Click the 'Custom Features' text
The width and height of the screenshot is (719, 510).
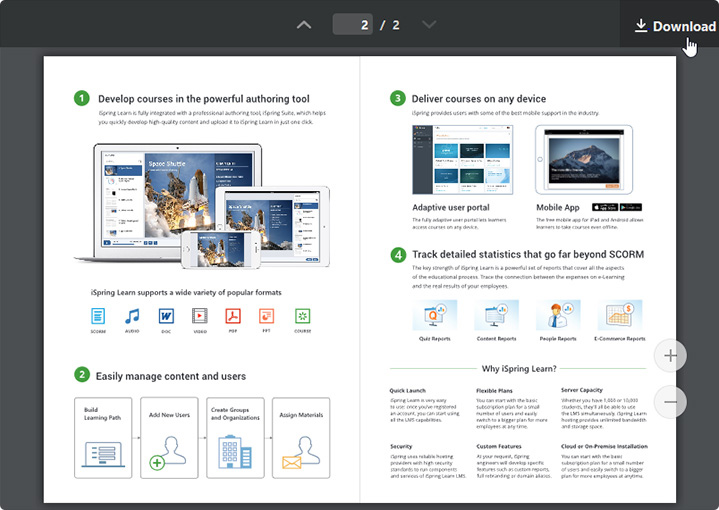point(499,446)
